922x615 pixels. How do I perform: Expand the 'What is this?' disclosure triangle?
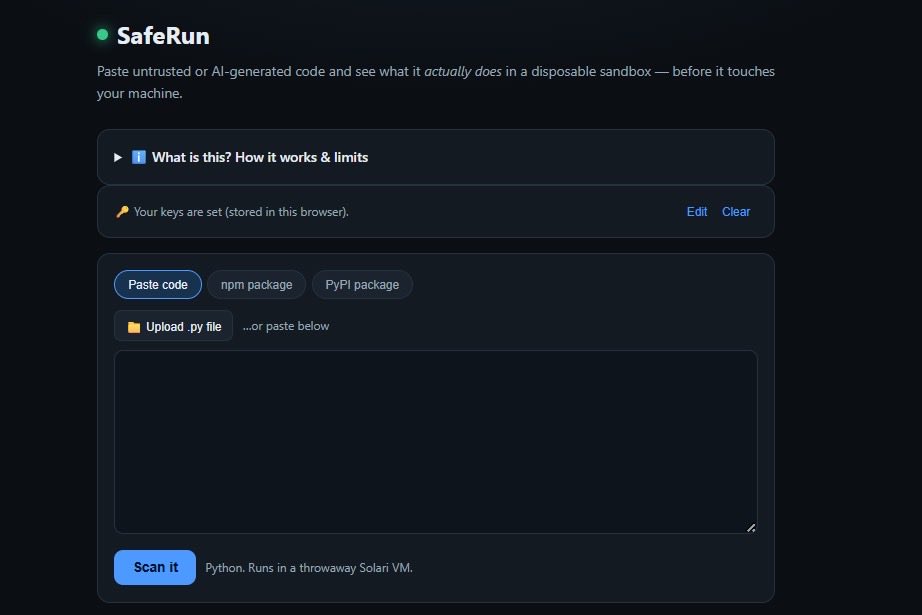pyautogui.click(x=118, y=158)
